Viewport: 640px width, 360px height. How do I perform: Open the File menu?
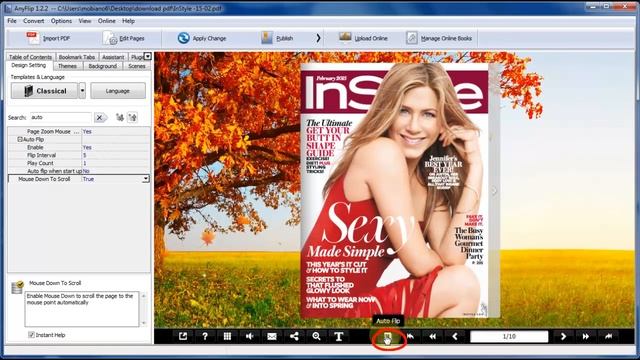point(12,21)
